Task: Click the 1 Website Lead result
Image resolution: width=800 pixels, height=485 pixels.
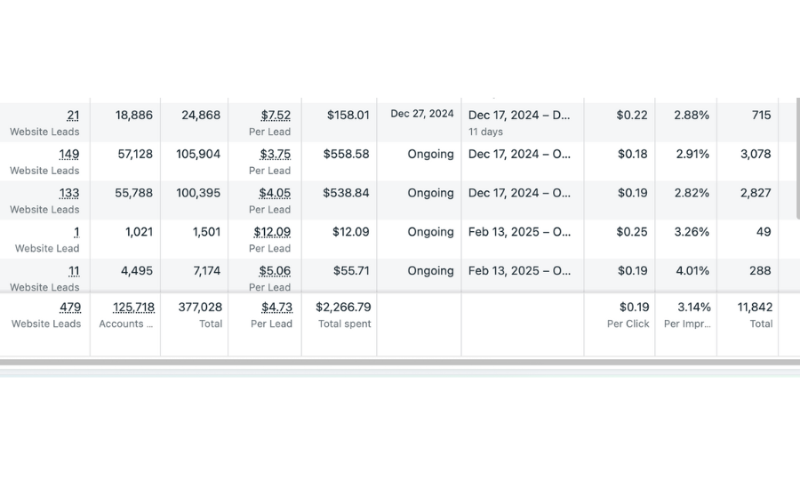Action: pyautogui.click(x=77, y=232)
